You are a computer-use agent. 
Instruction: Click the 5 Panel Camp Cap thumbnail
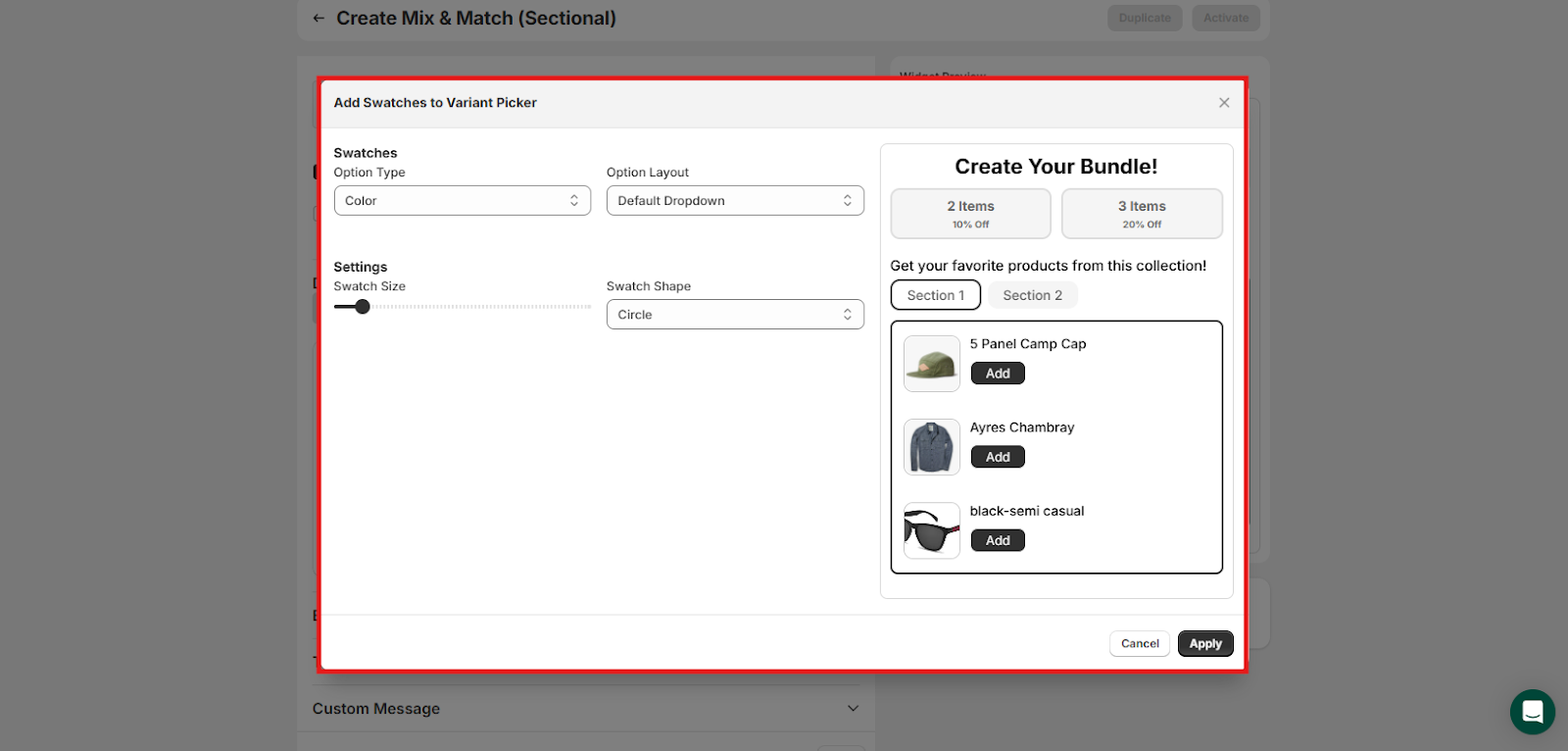(x=931, y=364)
